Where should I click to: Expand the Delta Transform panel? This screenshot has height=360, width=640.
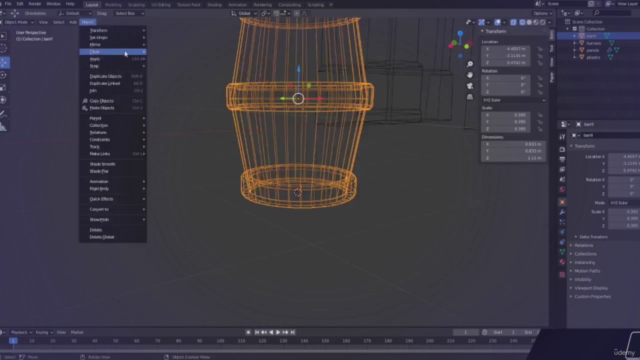[x=593, y=237]
